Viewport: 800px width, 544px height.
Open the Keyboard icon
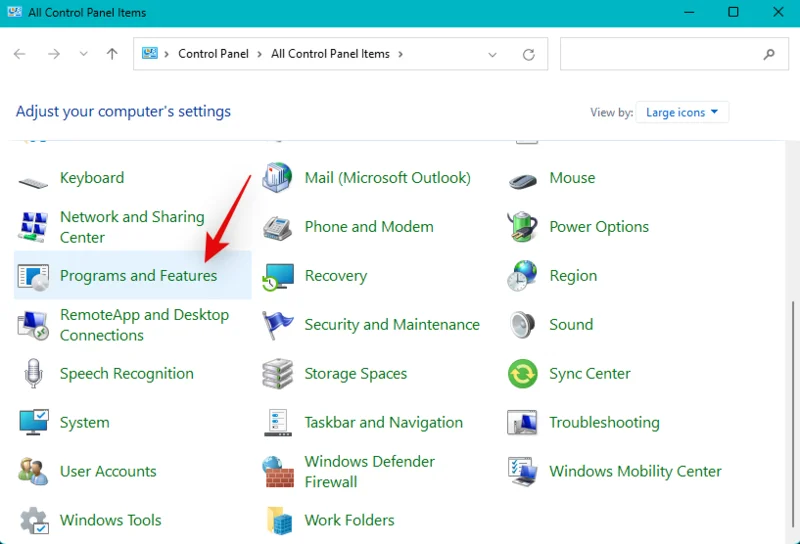coord(33,182)
